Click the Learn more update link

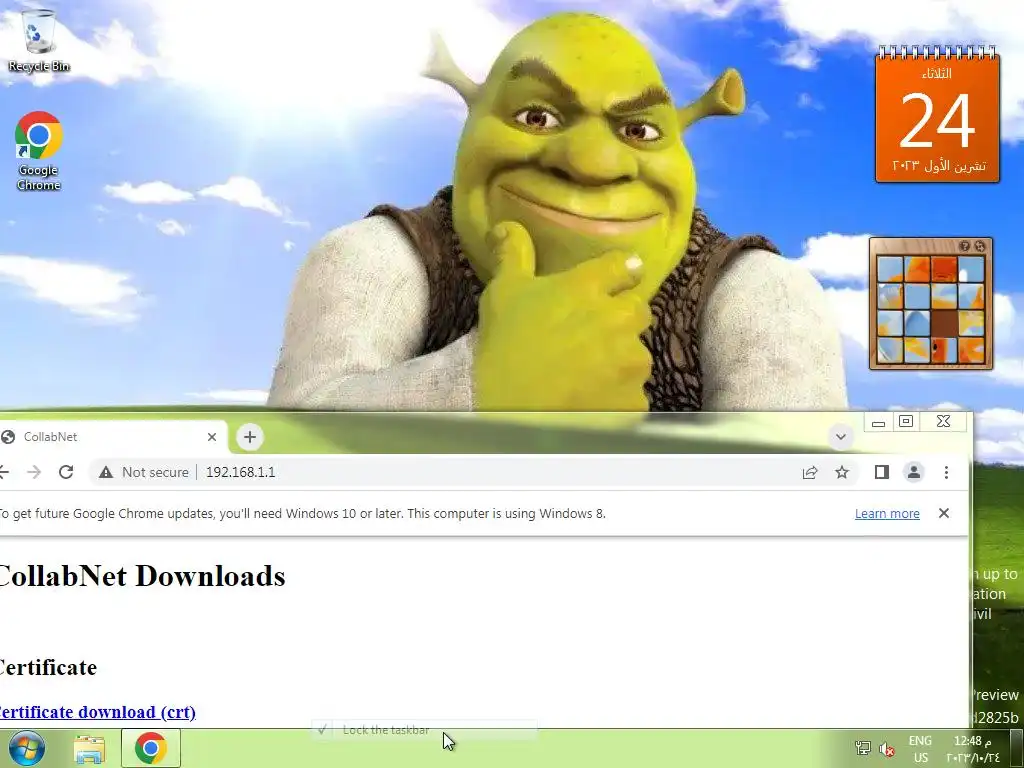point(887,514)
